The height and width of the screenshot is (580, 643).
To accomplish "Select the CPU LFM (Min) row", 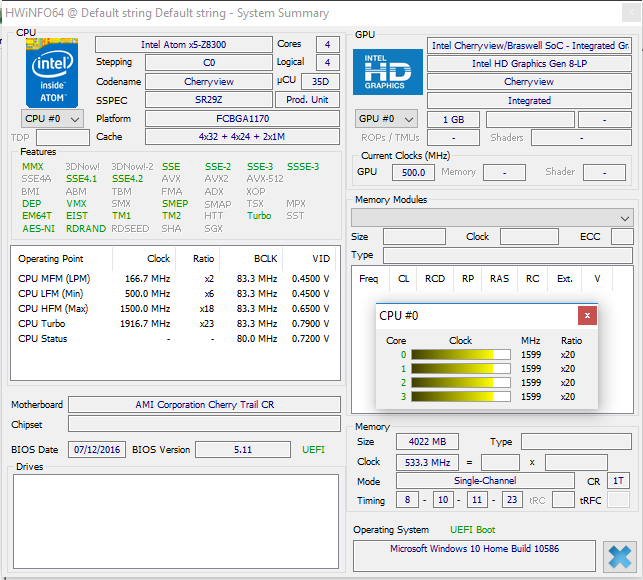I will point(174,294).
